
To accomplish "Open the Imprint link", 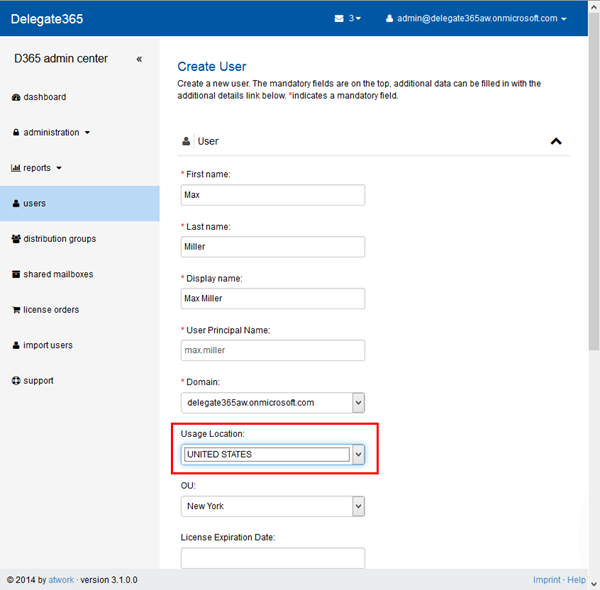I will (546, 580).
